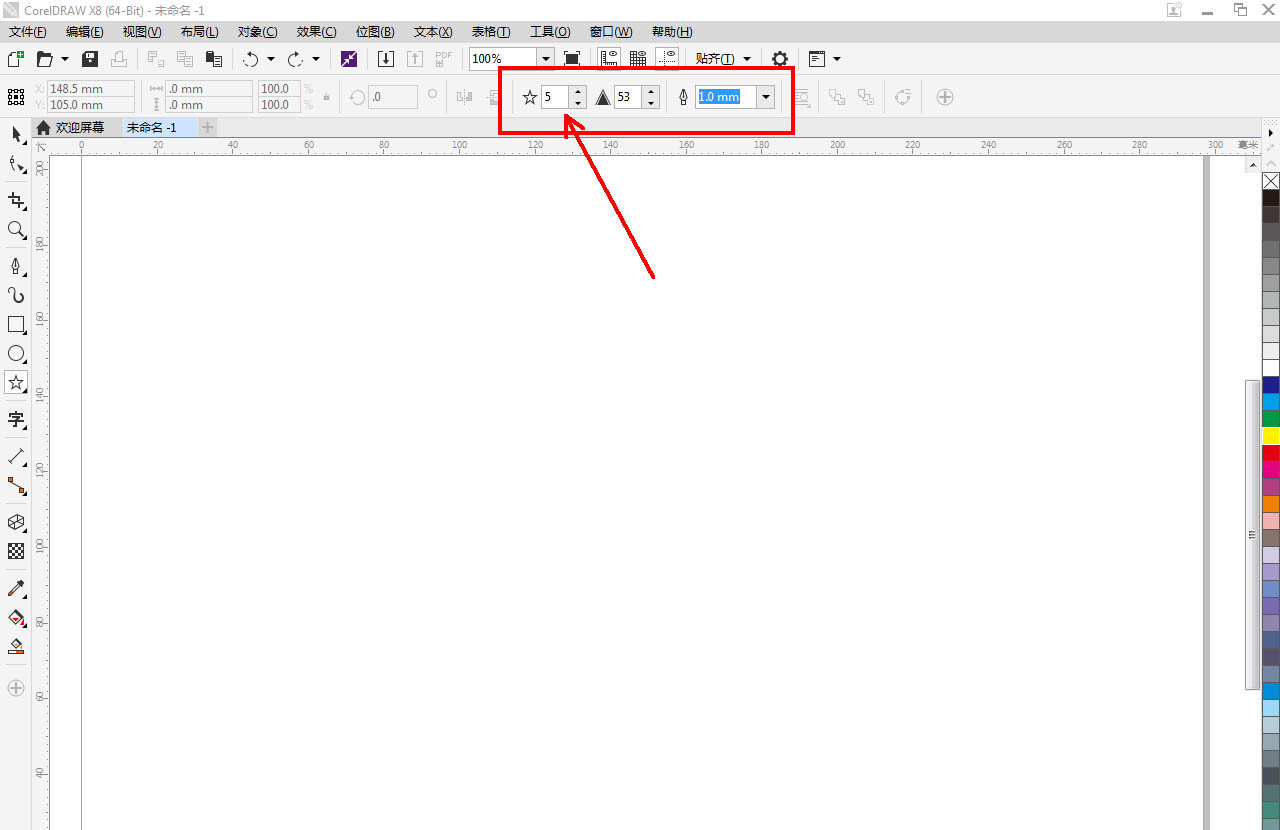Select the Color Eyedropper tool
This screenshot has width=1280, height=830.
16,588
